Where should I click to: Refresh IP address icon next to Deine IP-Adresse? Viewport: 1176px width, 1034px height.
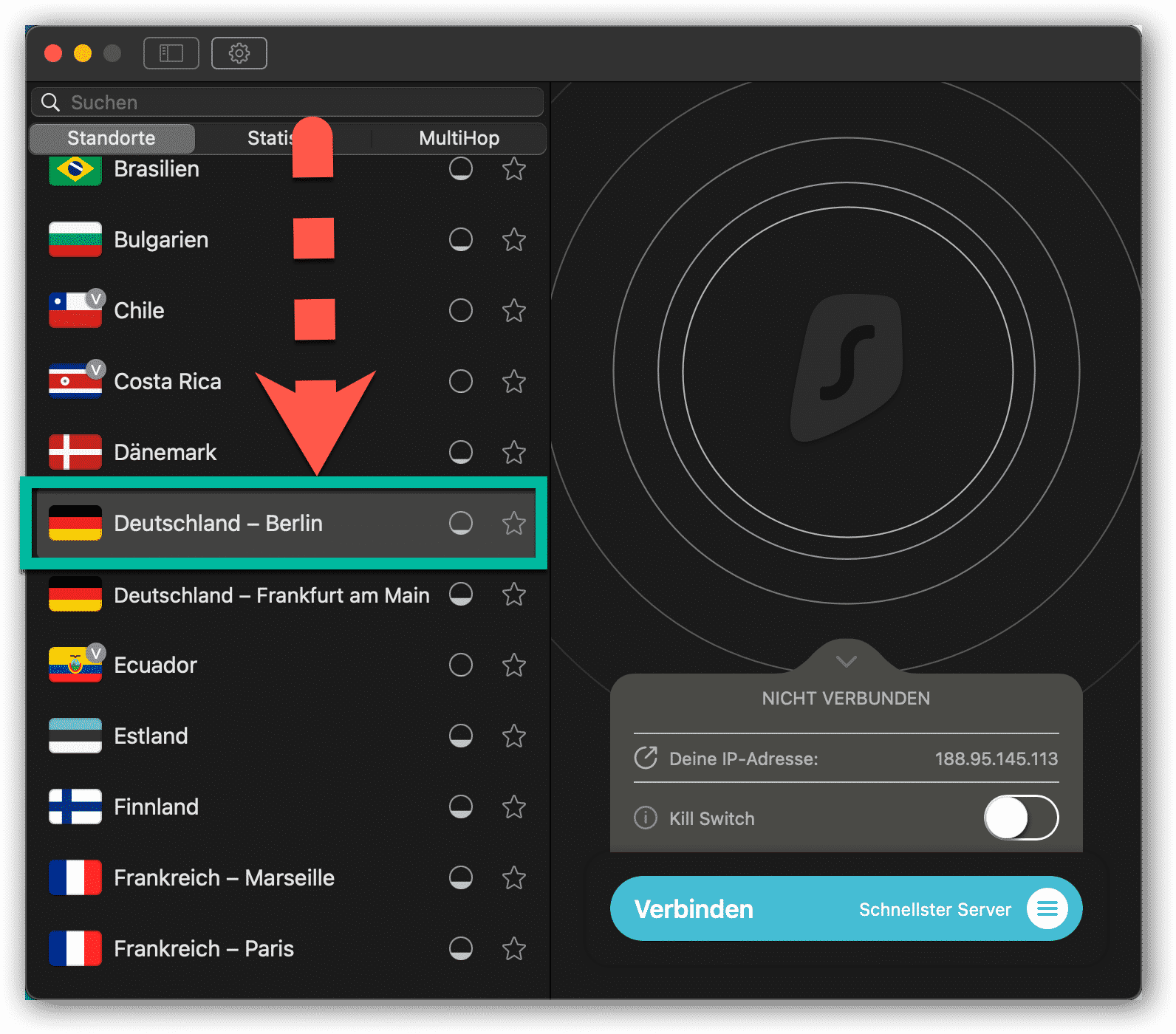pyautogui.click(x=646, y=759)
